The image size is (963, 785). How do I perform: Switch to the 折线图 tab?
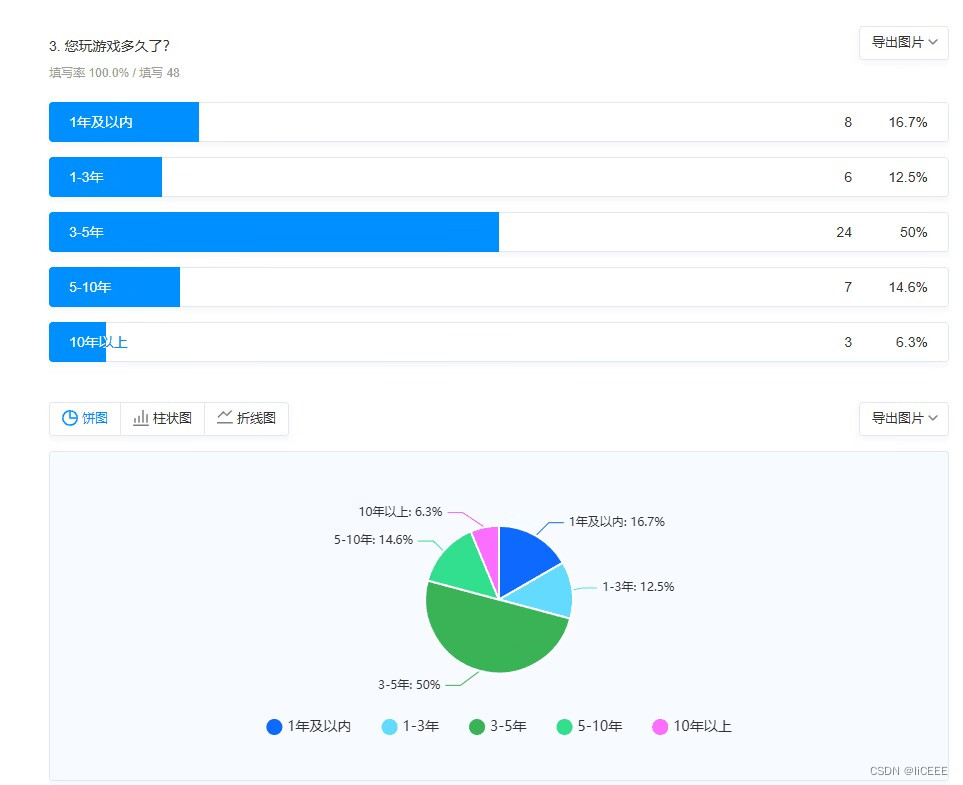[246, 418]
